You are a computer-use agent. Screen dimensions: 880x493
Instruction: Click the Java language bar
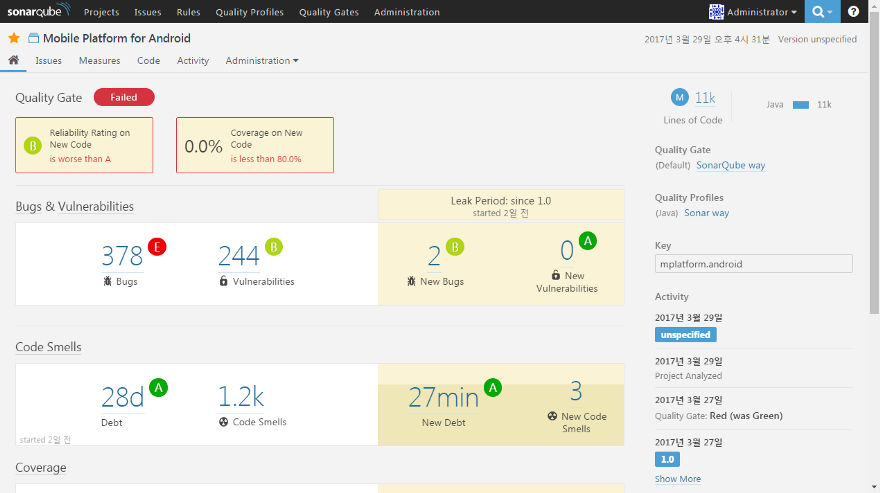point(801,105)
